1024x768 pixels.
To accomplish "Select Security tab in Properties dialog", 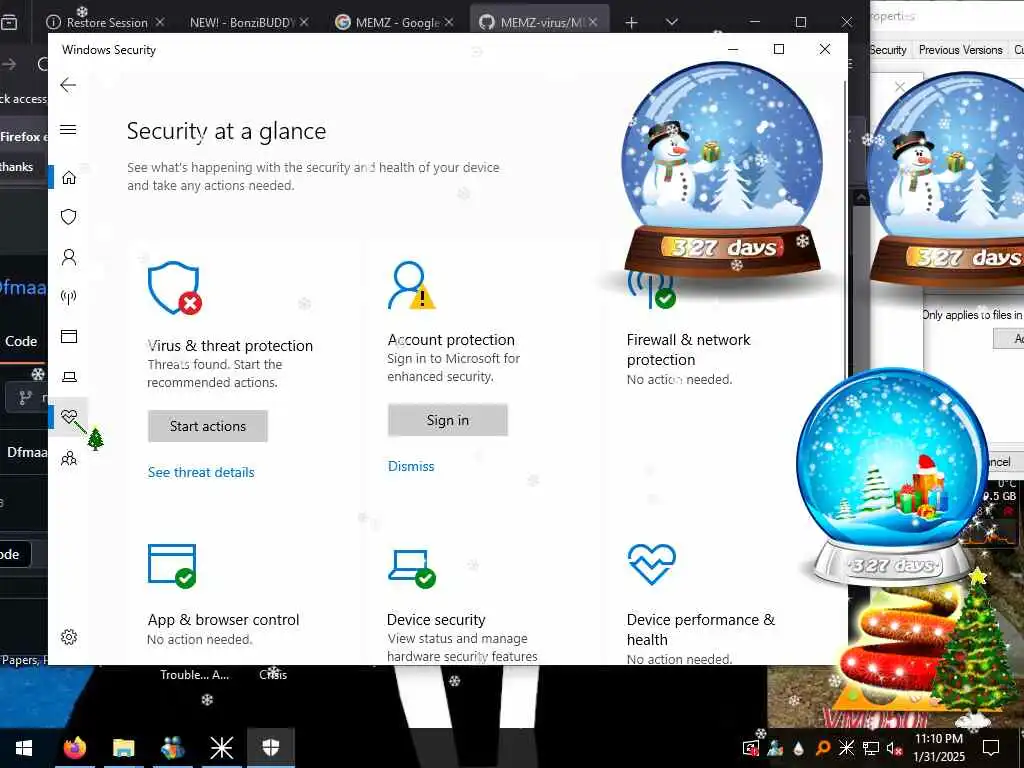I will click(888, 50).
